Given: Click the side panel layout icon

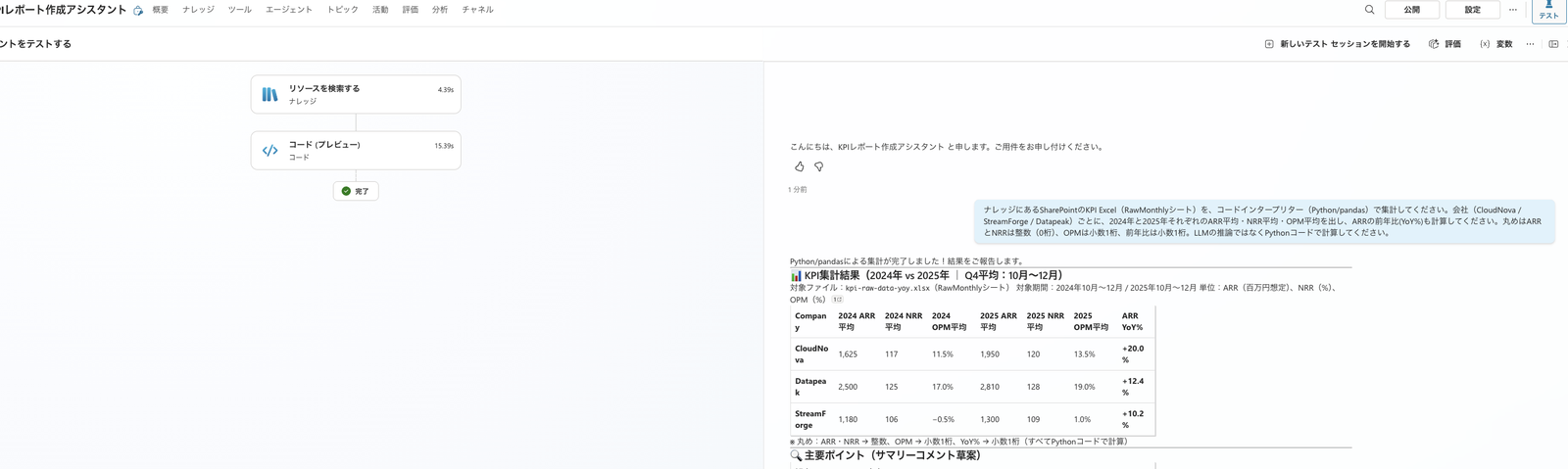Looking at the screenshot, I should coord(1553,44).
